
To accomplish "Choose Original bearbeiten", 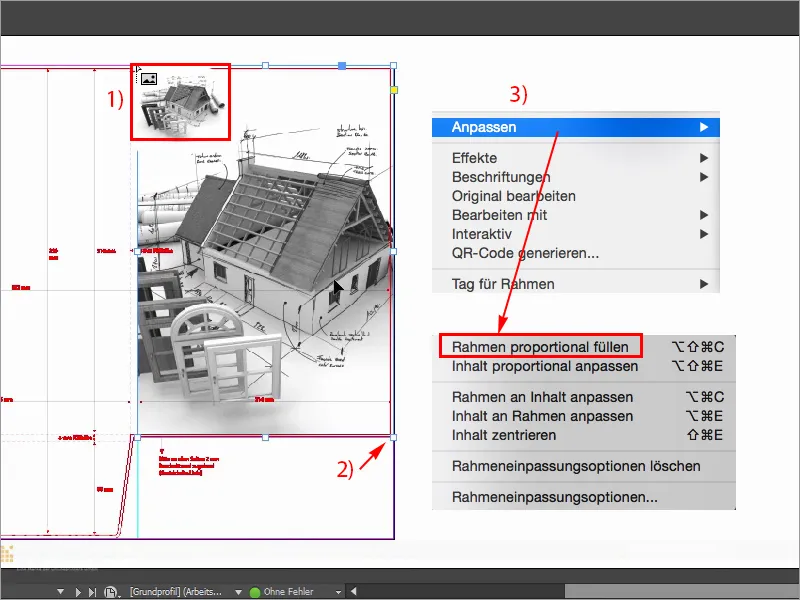I will [576, 196].
